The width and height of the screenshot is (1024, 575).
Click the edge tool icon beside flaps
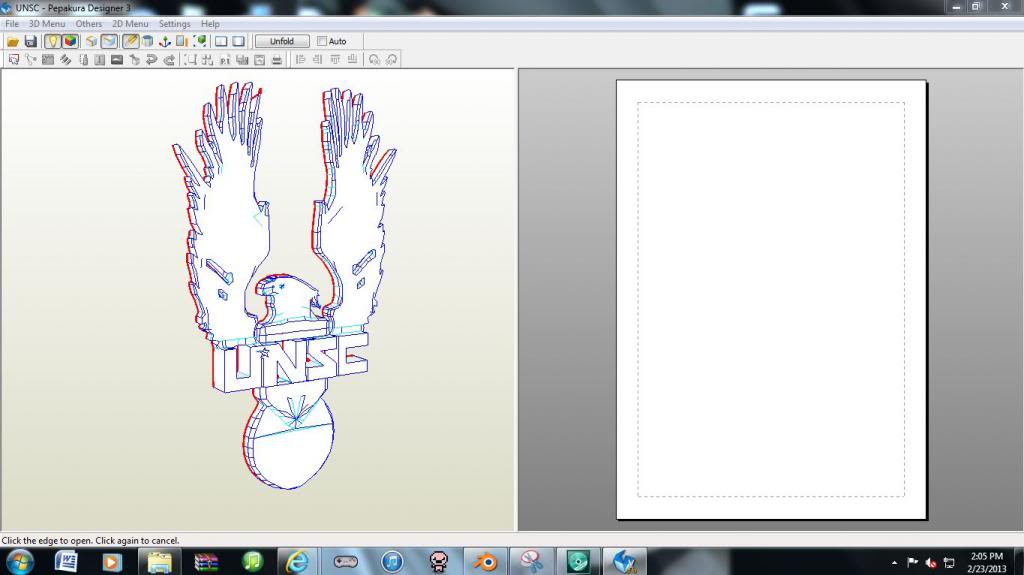pos(83,59)
